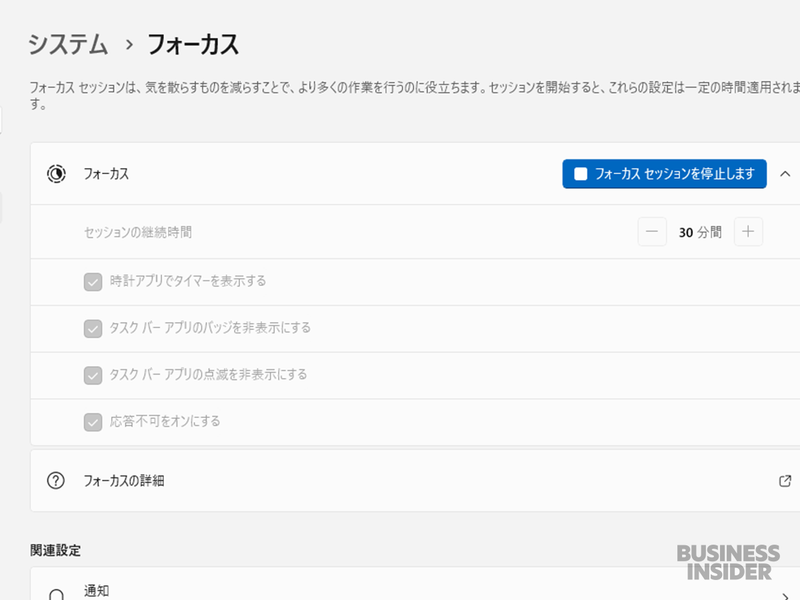Viewport: 800px width, 600px height.
Task: Collapse the フォーカス section chevron
Action: [x=785, y=174]
